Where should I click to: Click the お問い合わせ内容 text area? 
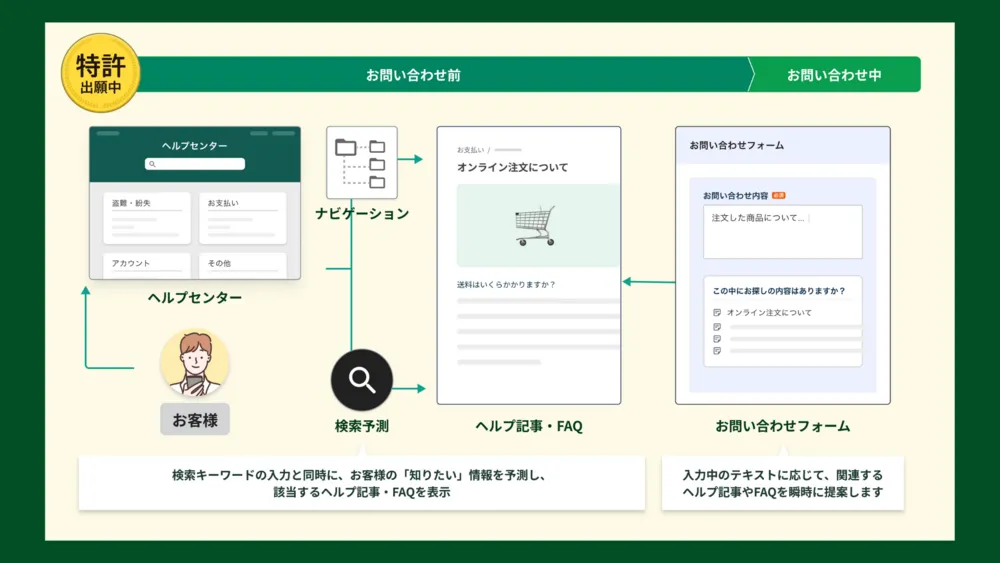[x=782, y=232]
